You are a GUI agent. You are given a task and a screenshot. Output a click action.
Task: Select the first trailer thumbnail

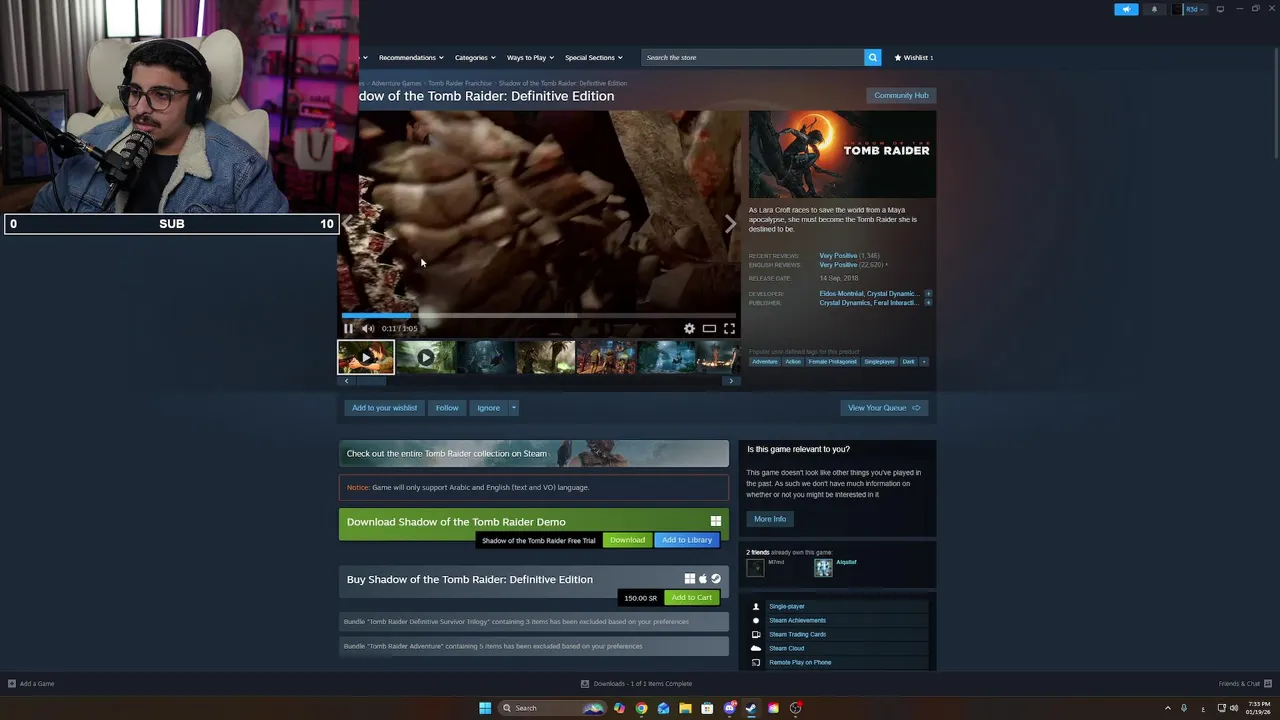(x=366, y=357)
